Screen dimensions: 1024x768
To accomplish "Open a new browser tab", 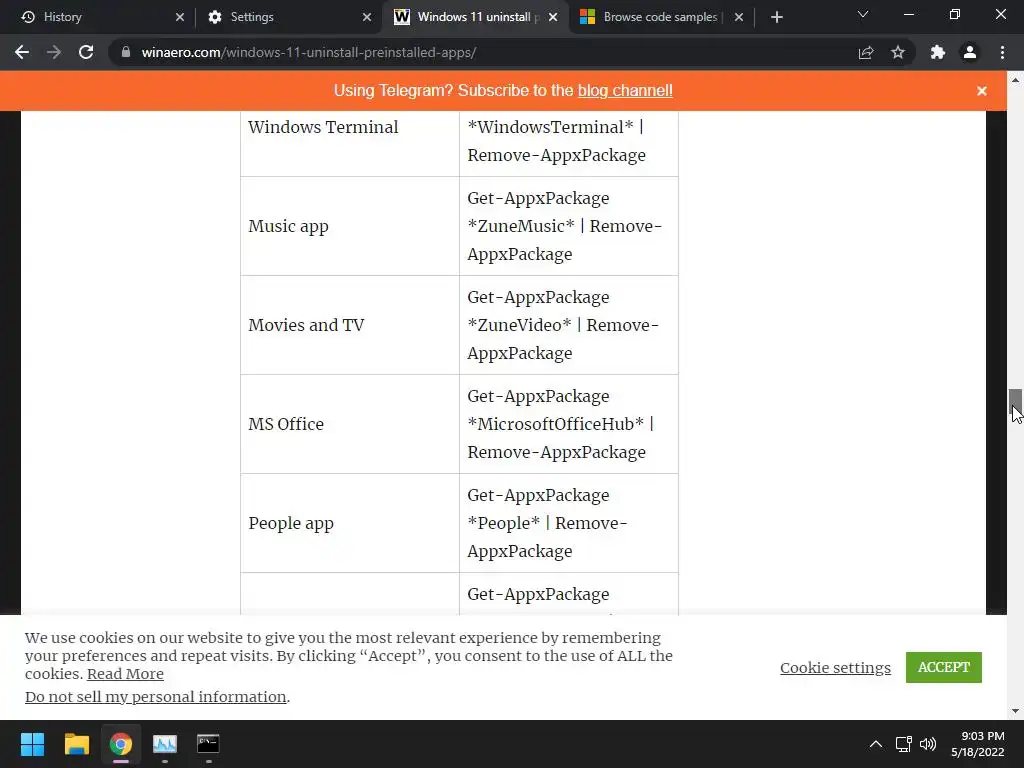I will [776, 17].
